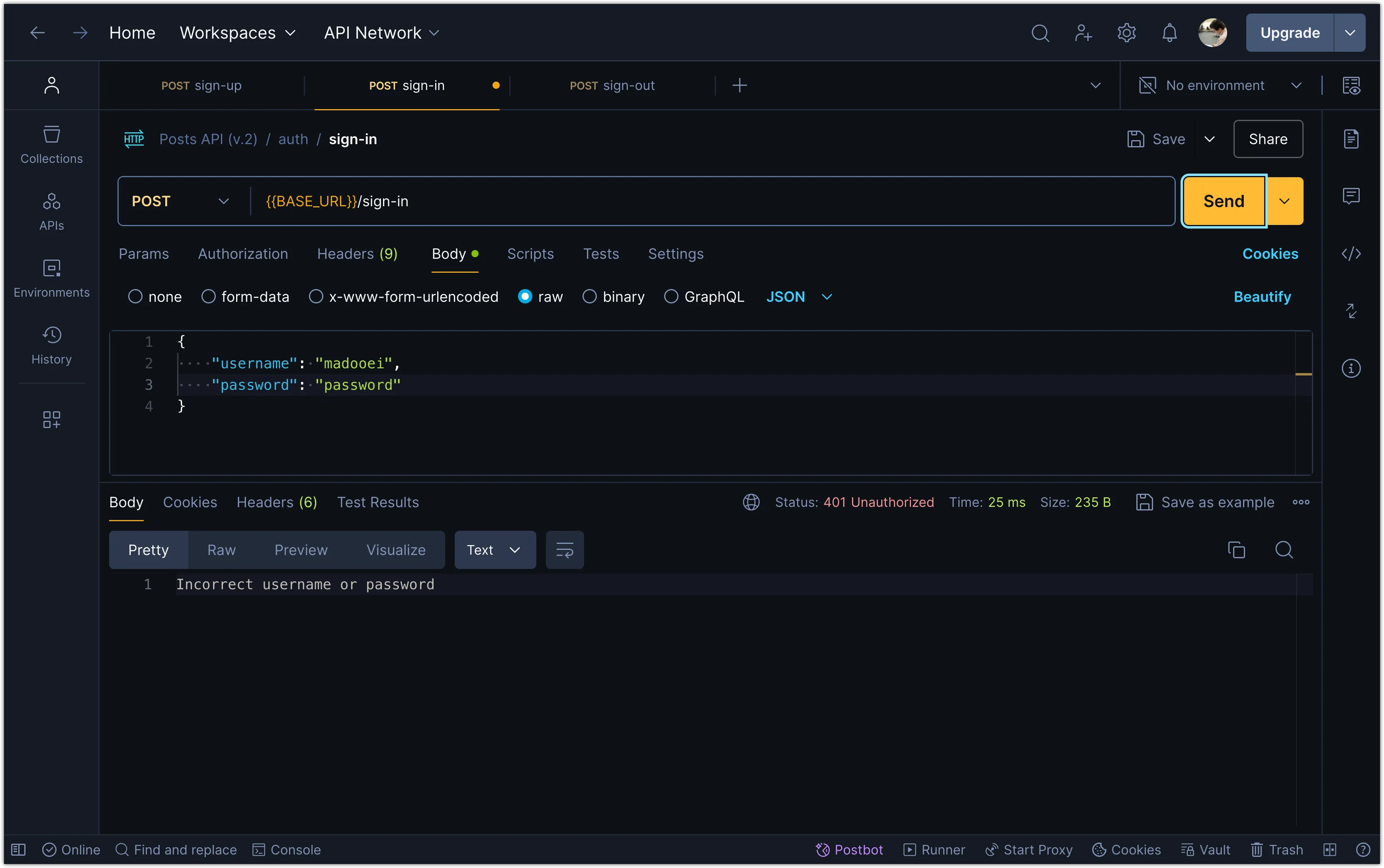The image size is (1384, 868).
Task: Go forward with the right arrow icon
Action: point(80,33)
